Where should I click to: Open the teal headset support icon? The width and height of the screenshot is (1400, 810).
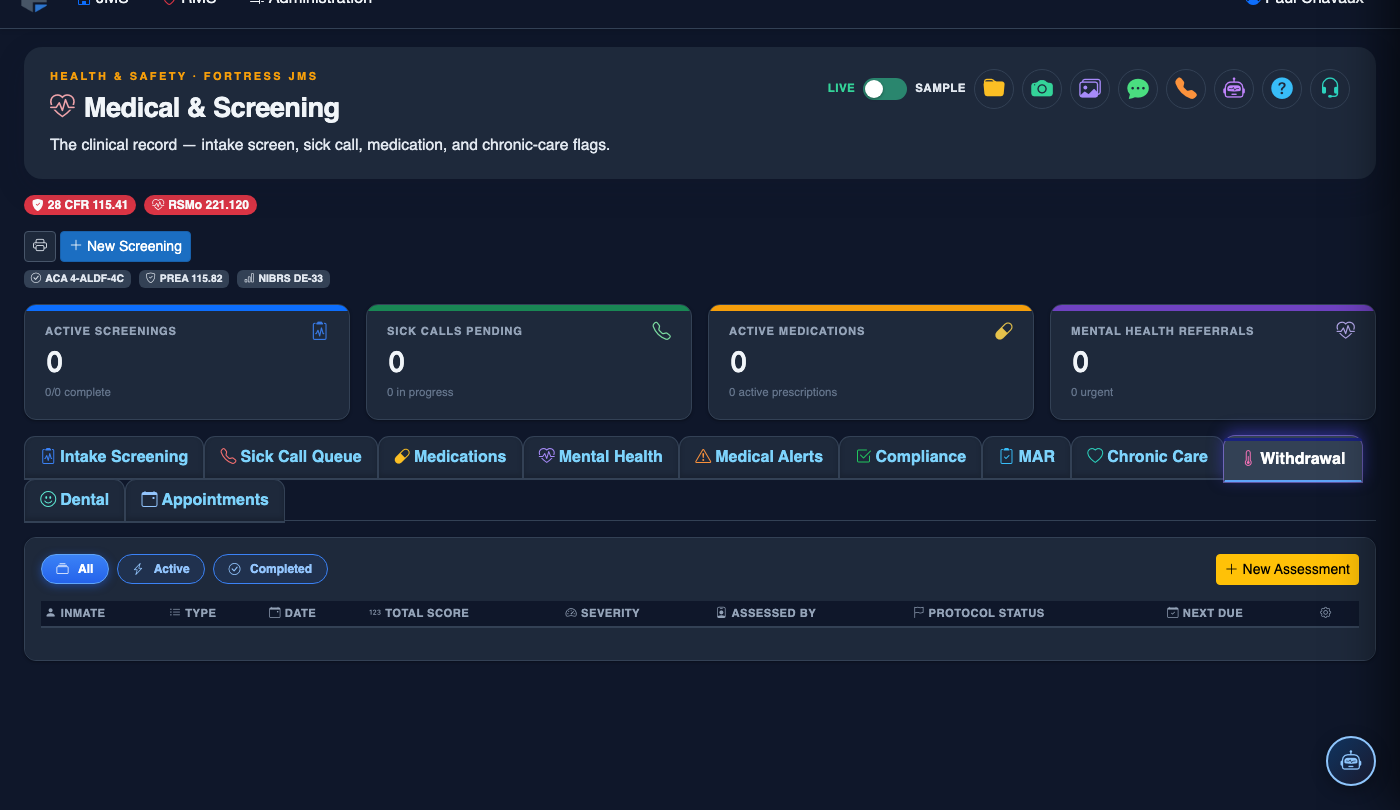coord(1330,88)
